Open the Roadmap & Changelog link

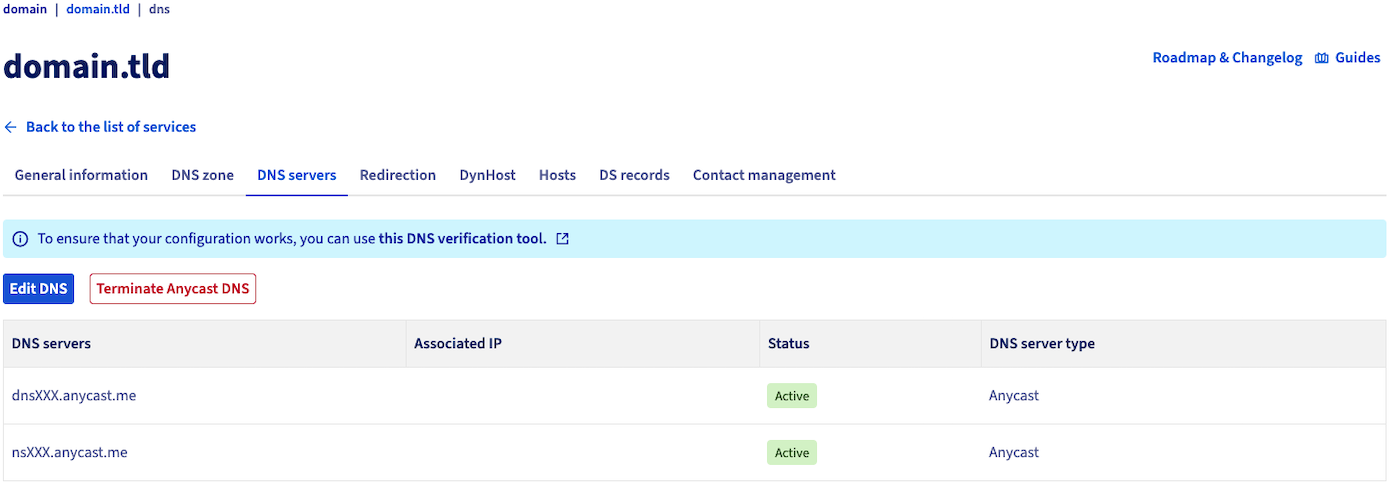pyautogui.click(x=1227, y=58)
